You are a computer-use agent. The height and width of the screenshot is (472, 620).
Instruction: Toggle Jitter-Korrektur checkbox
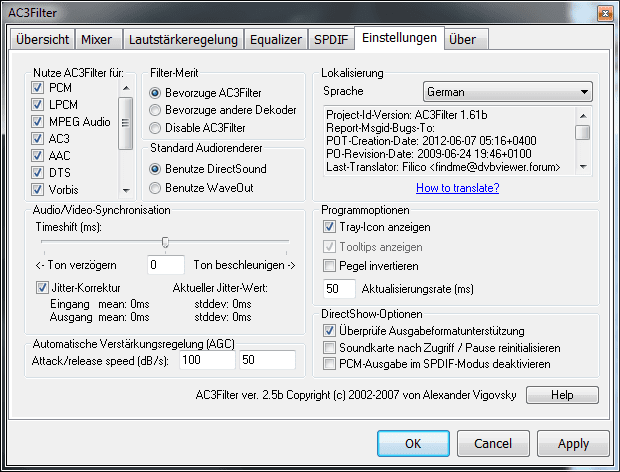click(x=42, y=287)
